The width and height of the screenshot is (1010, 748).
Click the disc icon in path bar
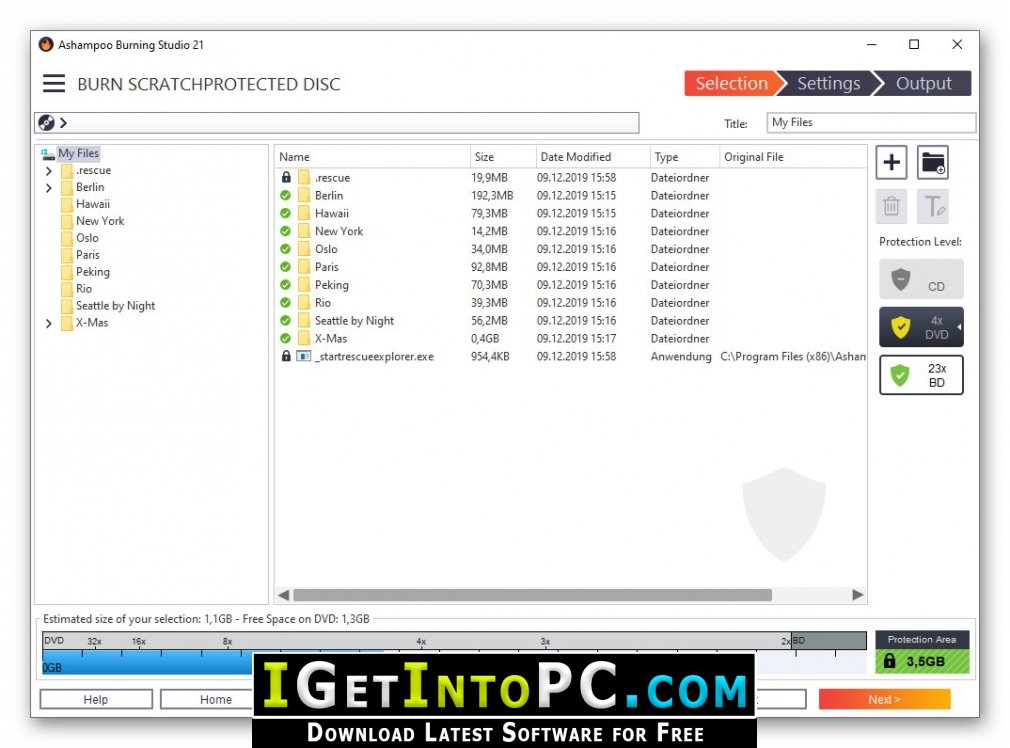pyautogui.click(x=46, y=122)
